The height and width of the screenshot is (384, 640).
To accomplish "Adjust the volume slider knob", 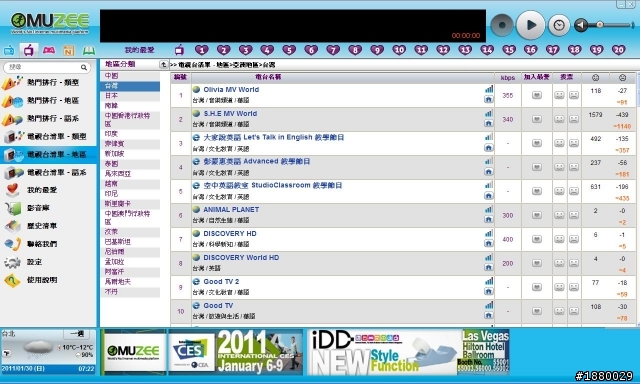I will pyautogui.click(x=600, y=25).
